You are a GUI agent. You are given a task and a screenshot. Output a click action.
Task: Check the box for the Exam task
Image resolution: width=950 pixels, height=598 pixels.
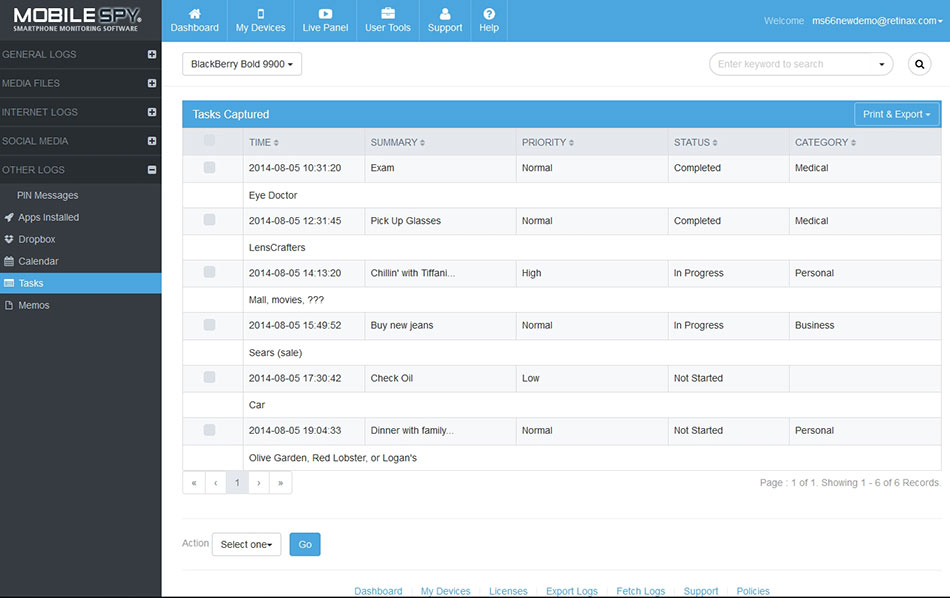point(209,167)
